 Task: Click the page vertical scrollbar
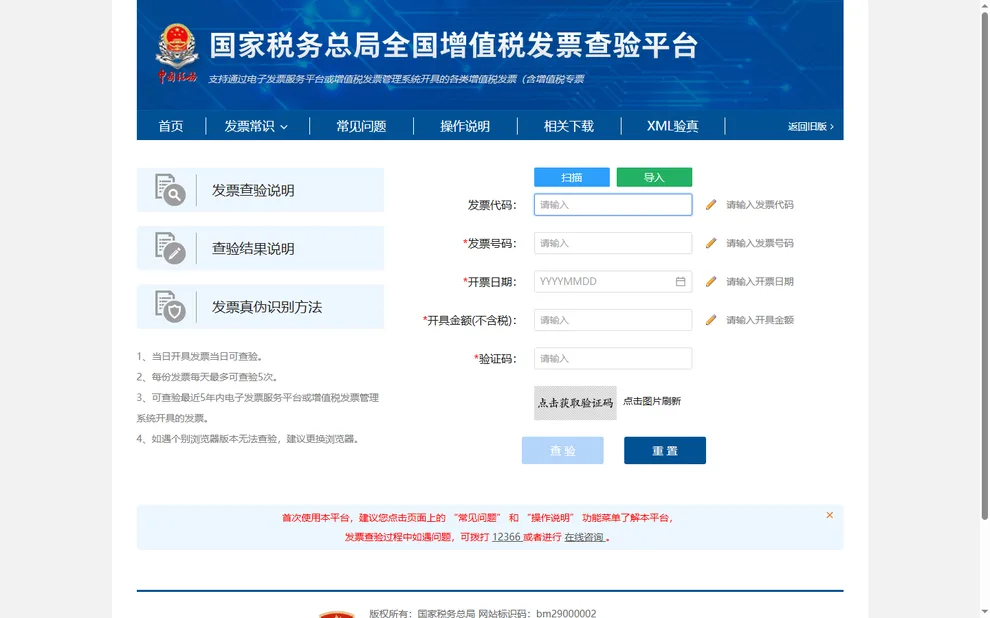click(x=984, y=265)
